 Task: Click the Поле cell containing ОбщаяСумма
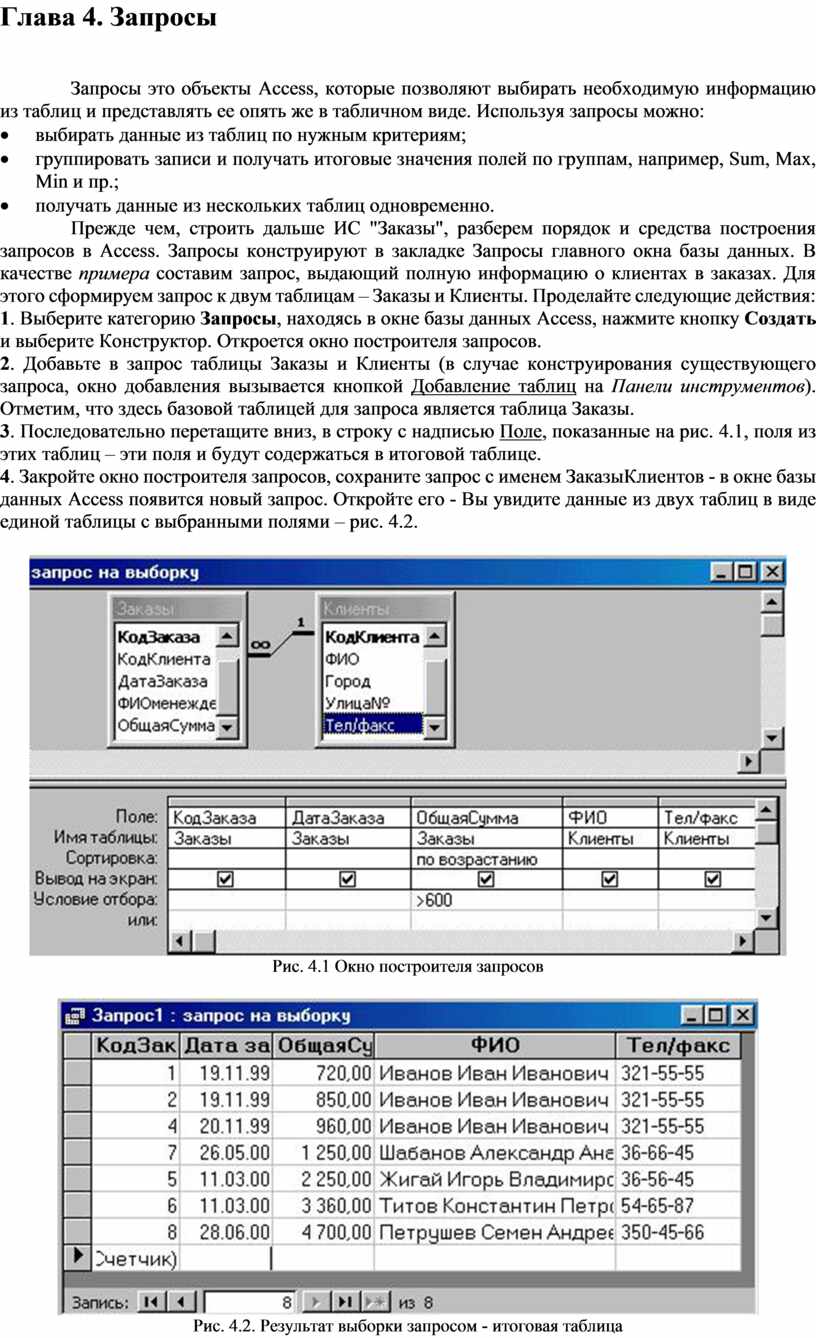coord(486,819)
